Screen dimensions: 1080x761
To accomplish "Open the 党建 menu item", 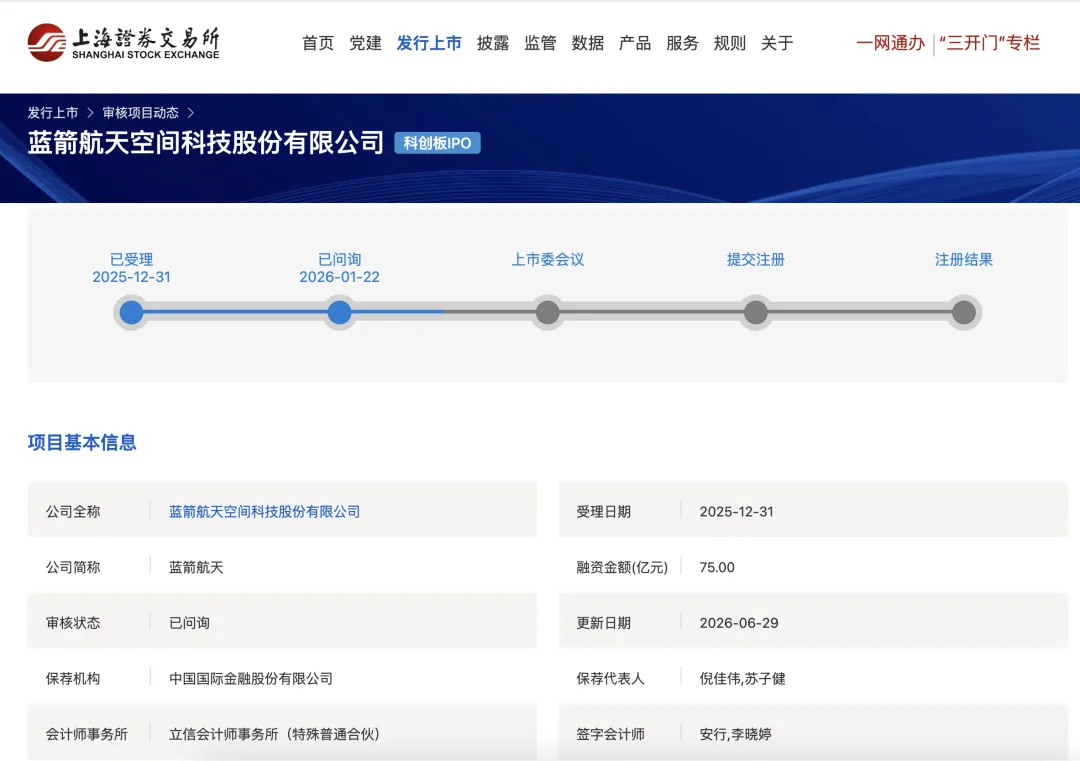I will pyautogui.click(x=365, y=43).
